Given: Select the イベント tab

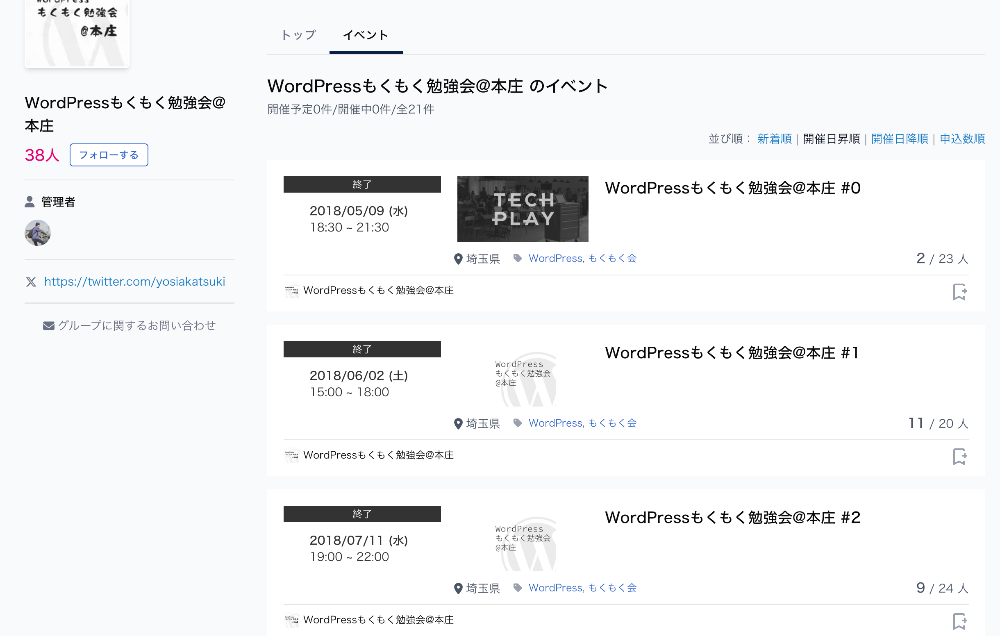Looking at the screenshot, I should [365, 35].
